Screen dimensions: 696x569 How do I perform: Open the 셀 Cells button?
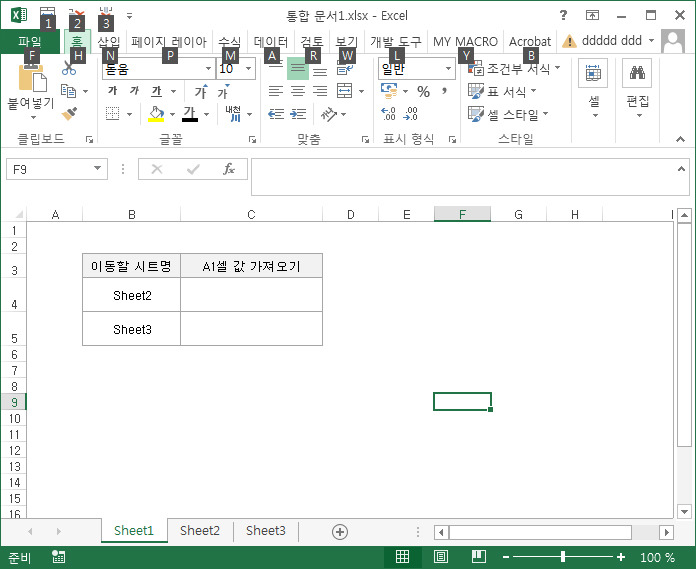[593, 89]
